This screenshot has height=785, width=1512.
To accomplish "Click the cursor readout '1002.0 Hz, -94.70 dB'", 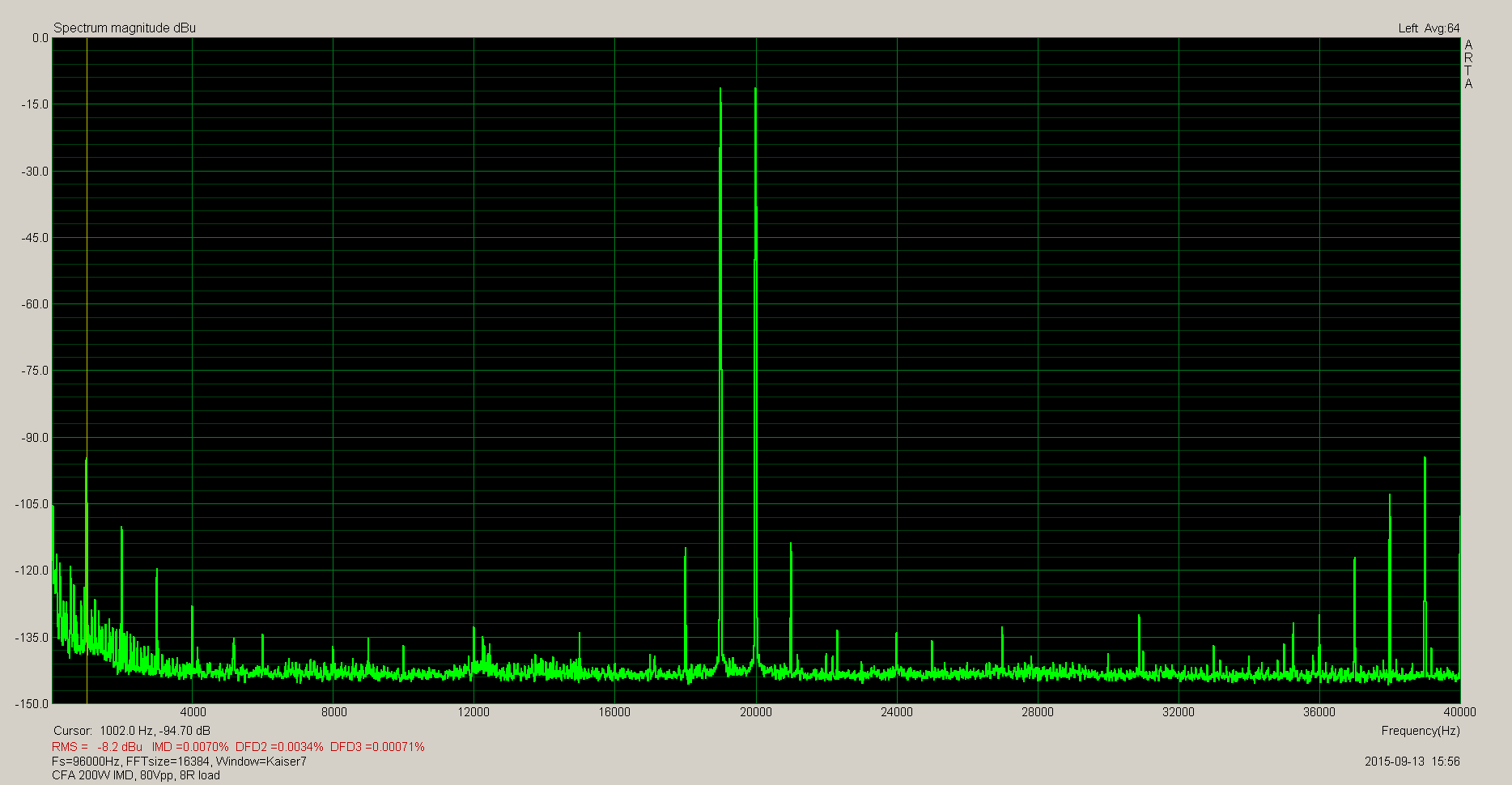I will pyautogui.click(x=155, y=731).
